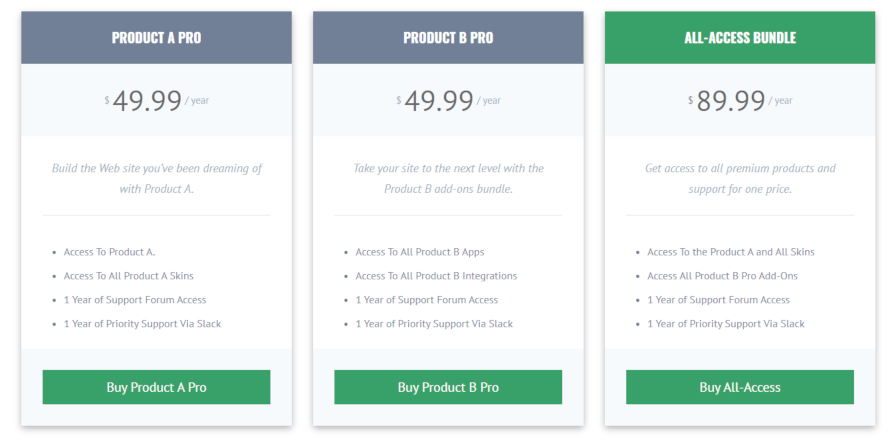Screen dimensions: 896x439
Task: Select the green All-Access Bundle header
Action: coord(739,38)
